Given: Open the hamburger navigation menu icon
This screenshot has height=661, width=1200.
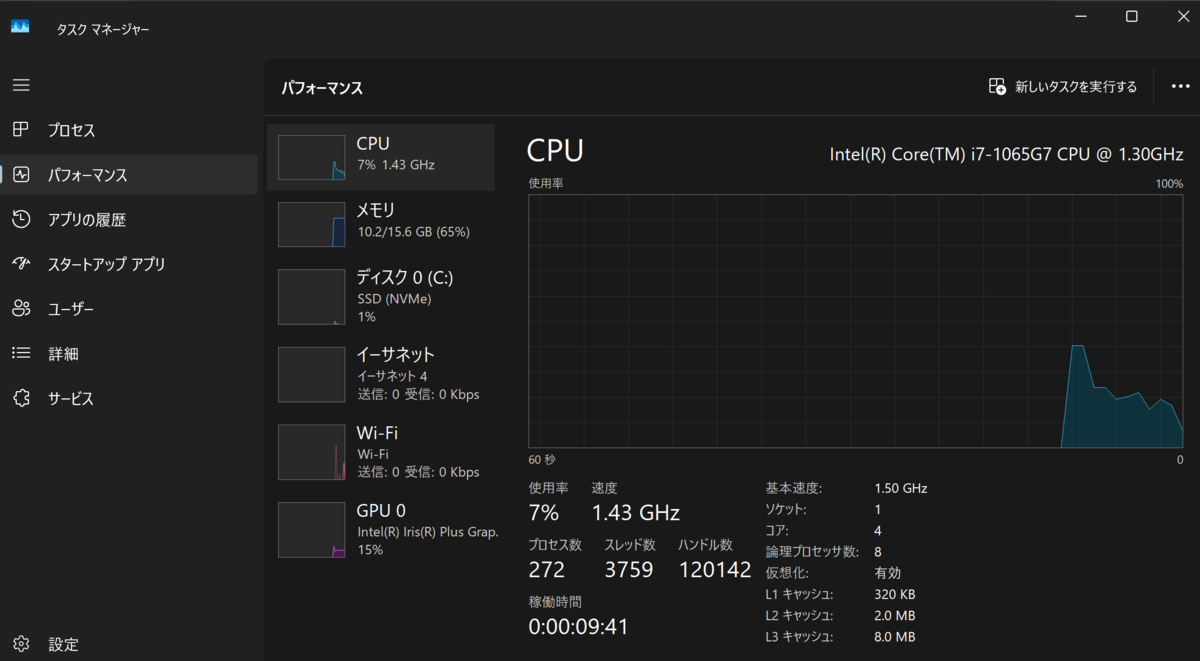Looking at the screenshot, I should [21, 85].
